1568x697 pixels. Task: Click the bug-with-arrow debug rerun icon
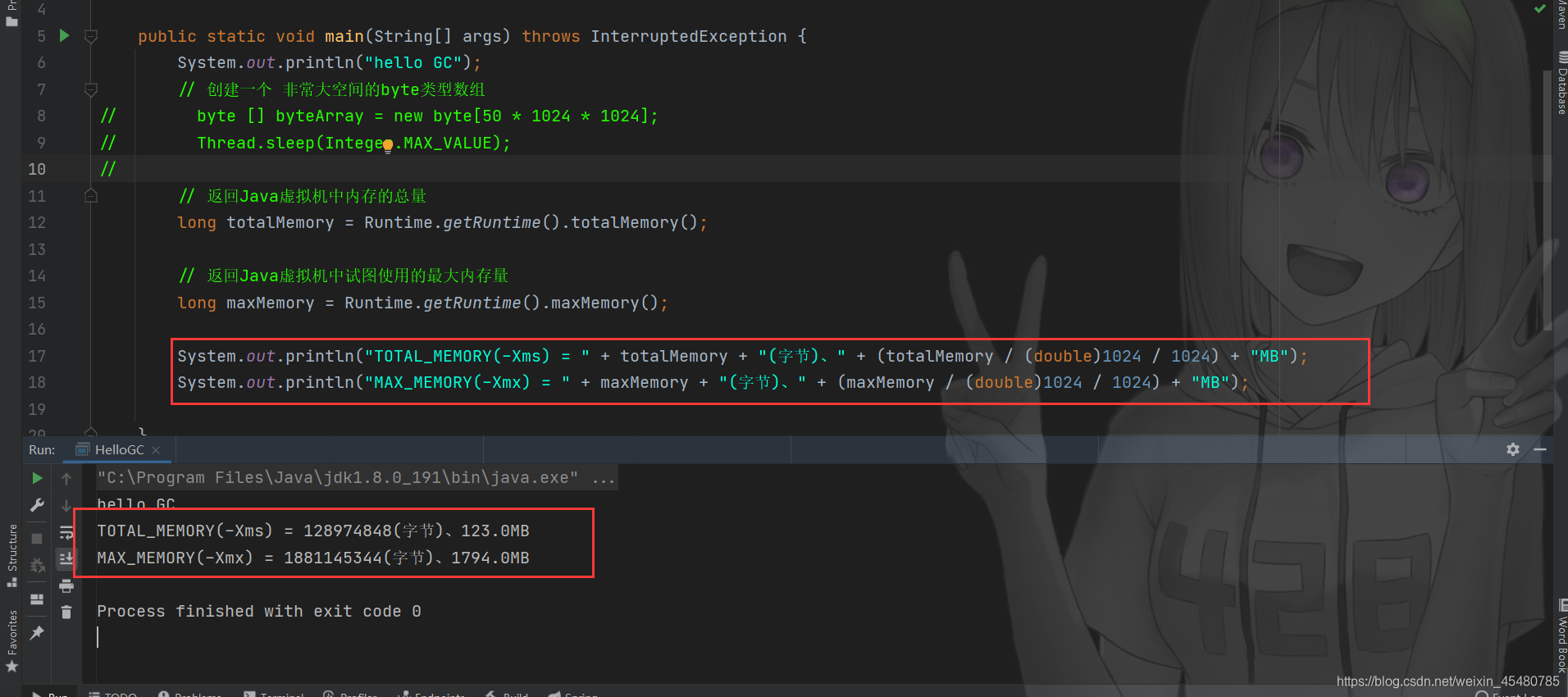[37, 566]
